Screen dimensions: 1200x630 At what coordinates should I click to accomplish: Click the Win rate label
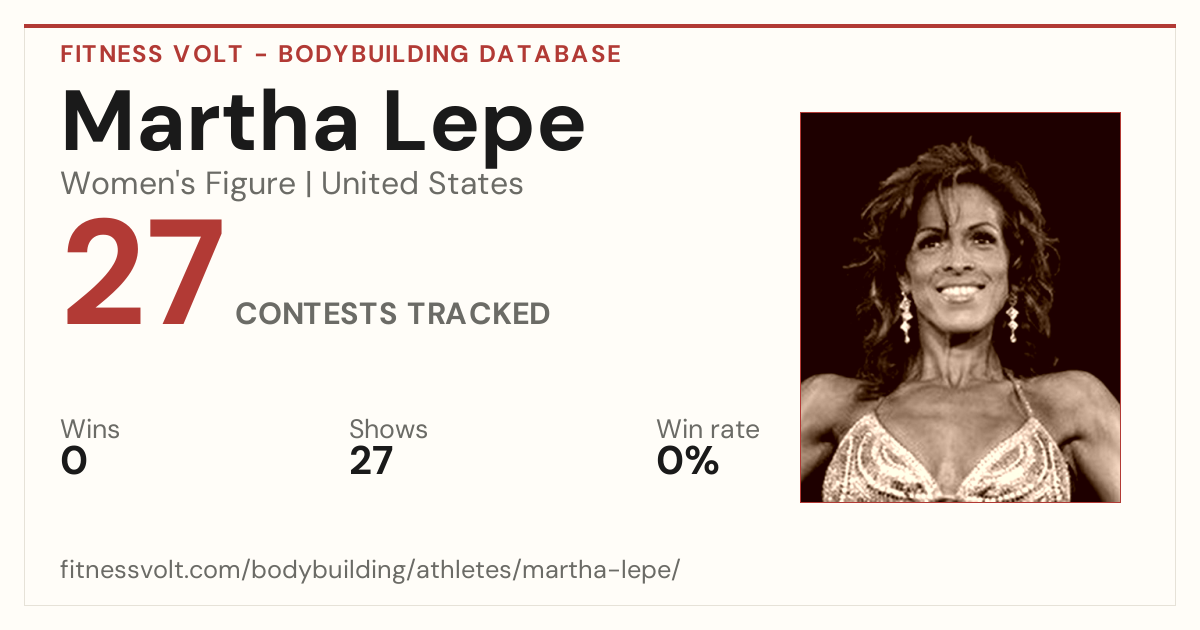pos(708,429)
